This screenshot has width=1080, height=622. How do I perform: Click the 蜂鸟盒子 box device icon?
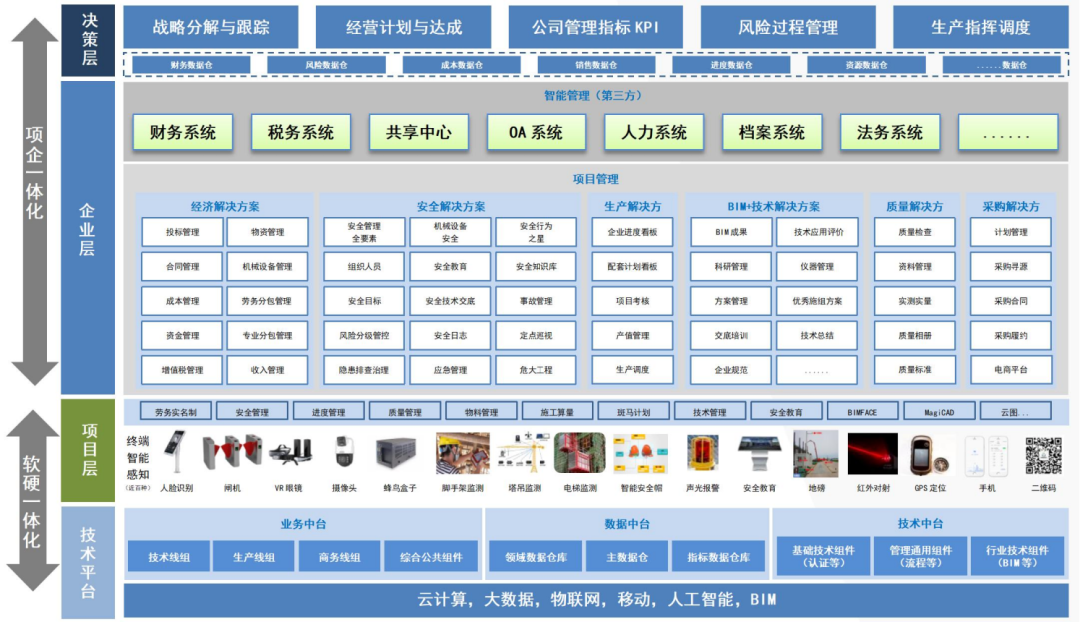(x=397, y=453)
